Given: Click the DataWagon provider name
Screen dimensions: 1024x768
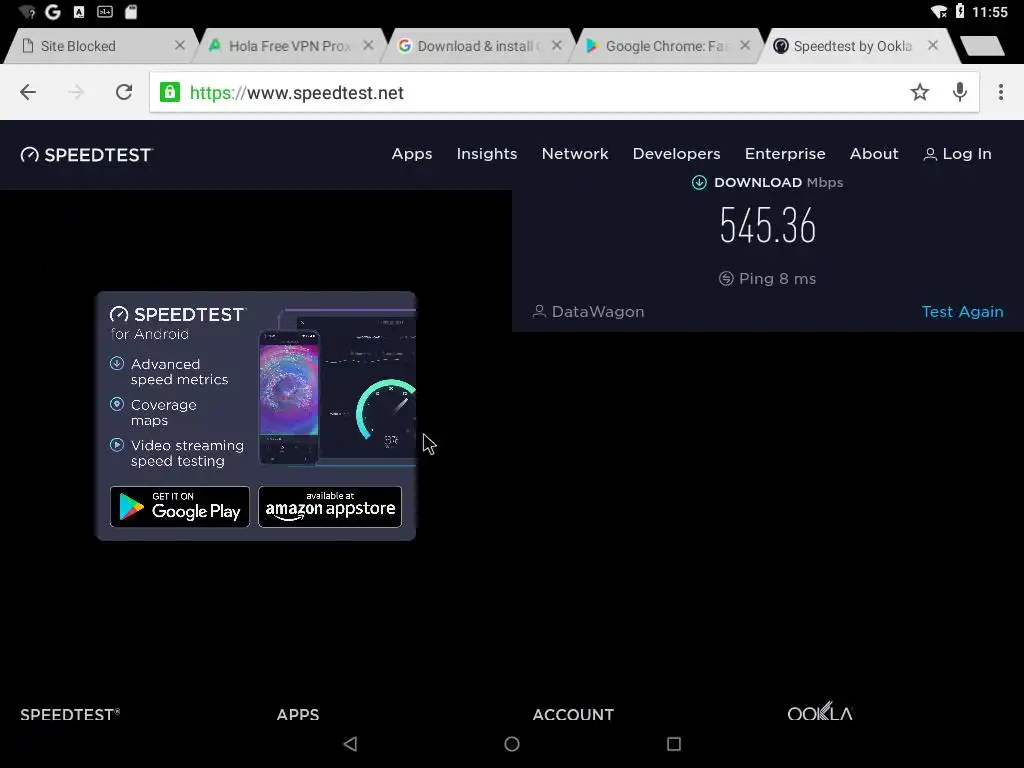Looking at the screenshot, I should (598, 312).
